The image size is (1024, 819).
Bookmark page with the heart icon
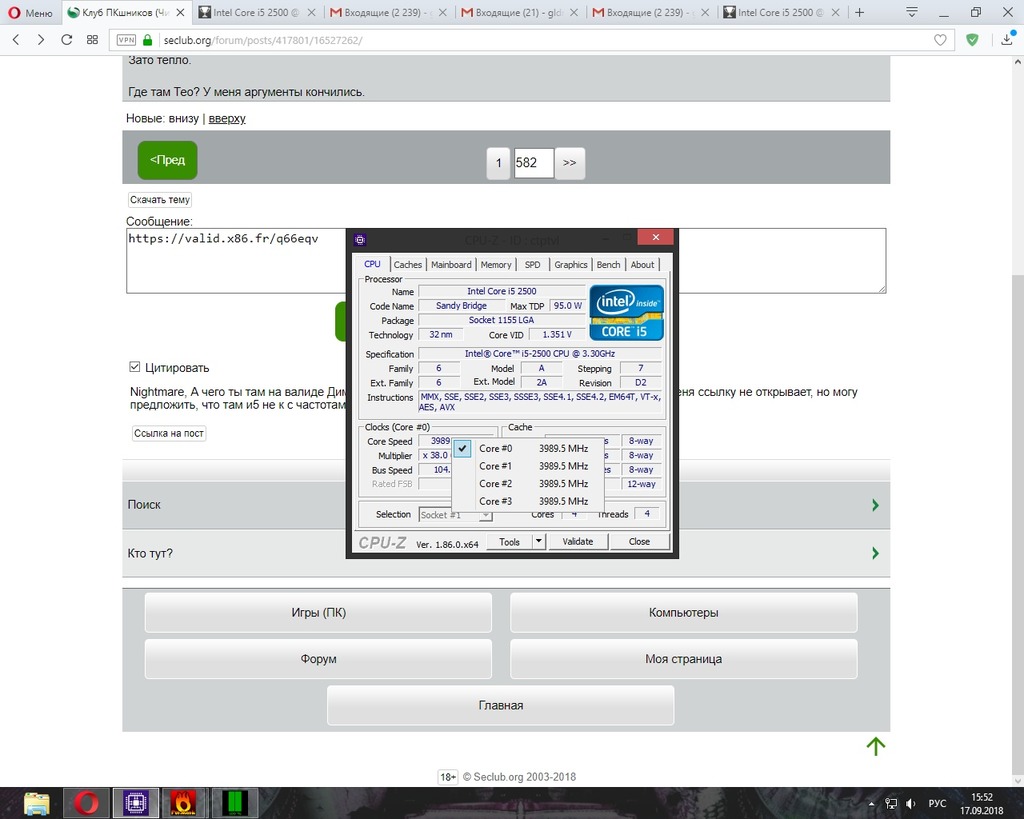pos(940,40)
